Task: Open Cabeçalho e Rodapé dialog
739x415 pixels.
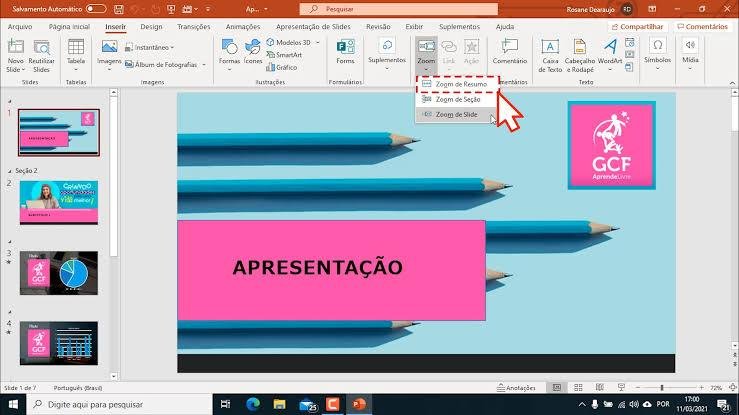Action: (580, 56)
